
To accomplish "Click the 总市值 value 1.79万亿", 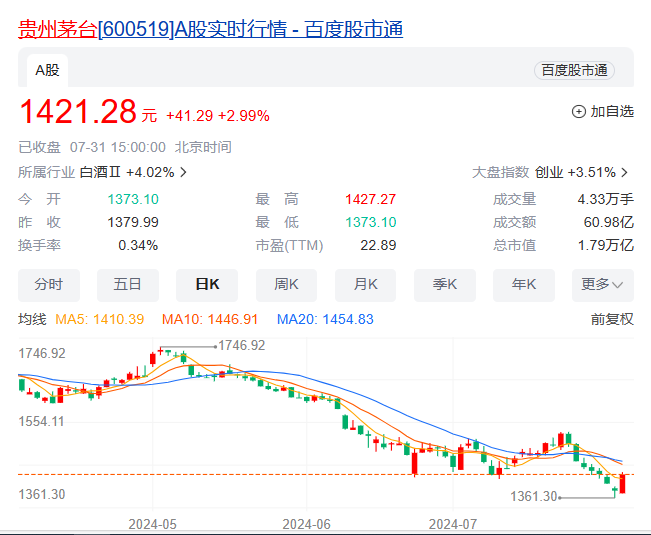I will tap(606, 245).
